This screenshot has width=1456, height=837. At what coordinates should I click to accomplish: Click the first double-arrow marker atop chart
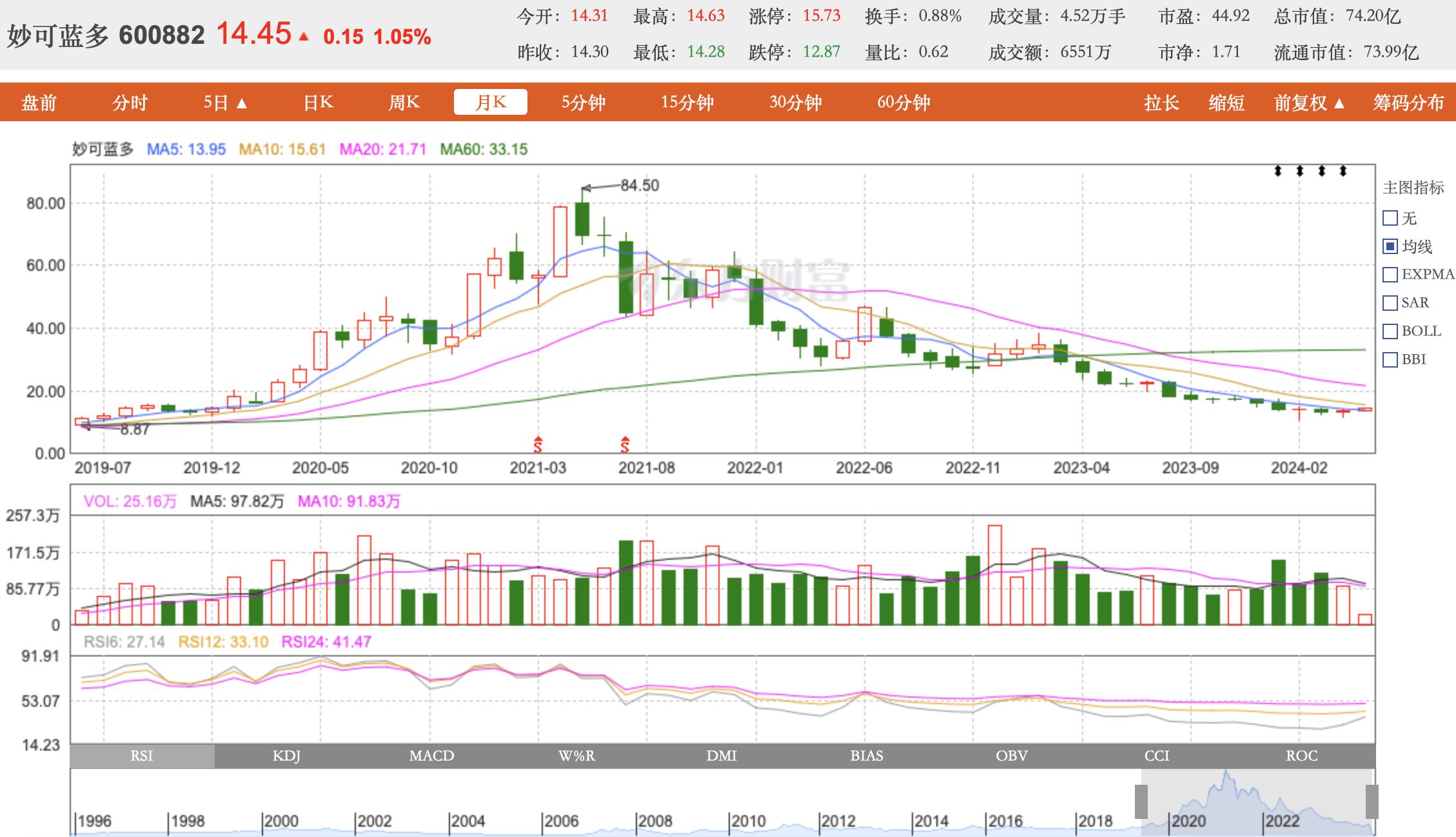tap(1277, 171)
